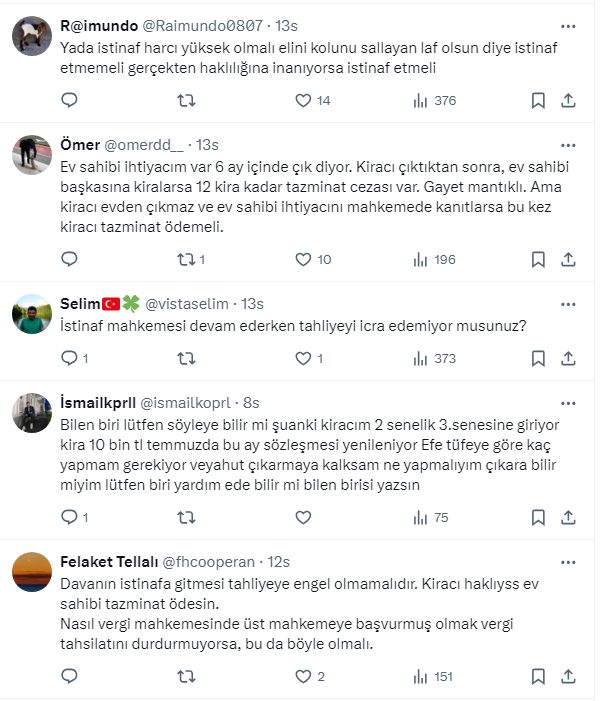Bookmark Ömer's tweet
The width and height of the screenshot is (605, 701).
(538, 259)
